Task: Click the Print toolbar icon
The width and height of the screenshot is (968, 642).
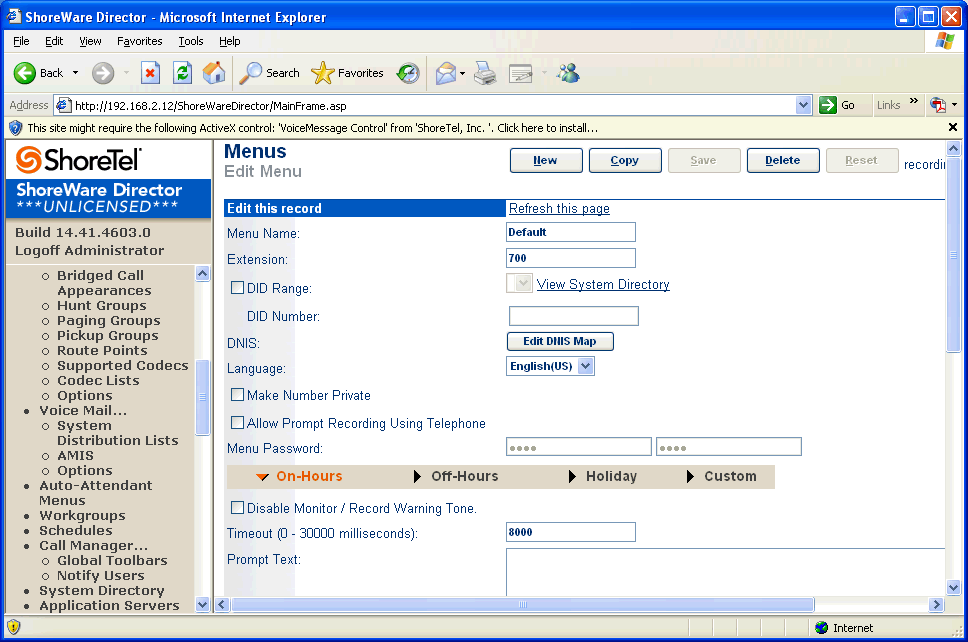Action: click(485, 73)
